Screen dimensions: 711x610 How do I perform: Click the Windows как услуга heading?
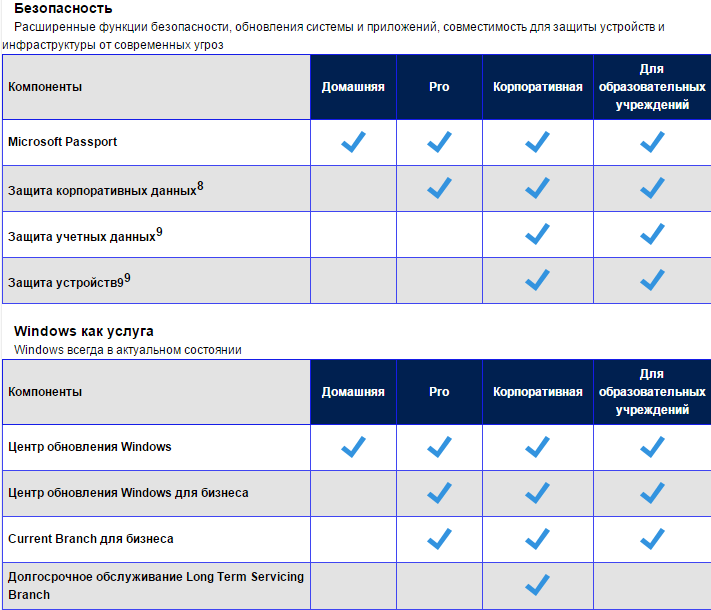click(84, 331)
